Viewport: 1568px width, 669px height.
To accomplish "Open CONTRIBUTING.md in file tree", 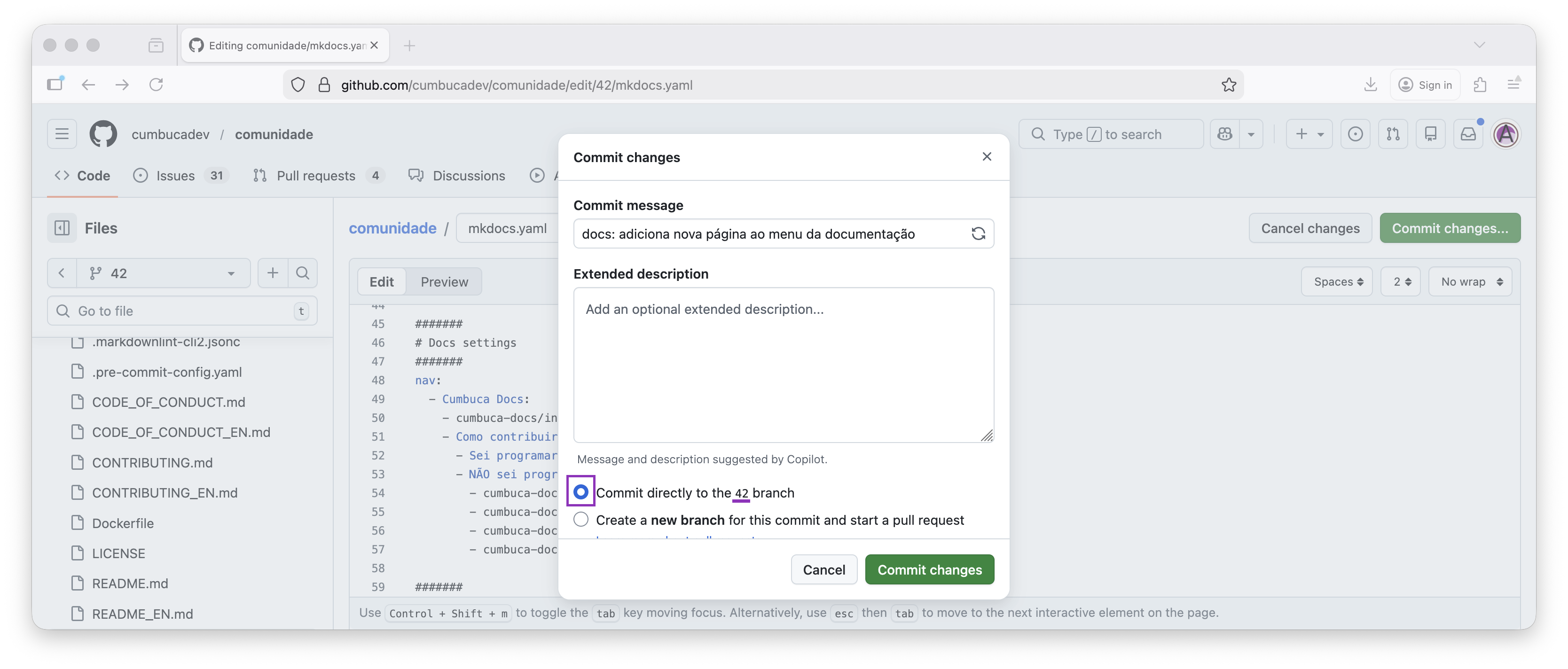I will 152,462.
